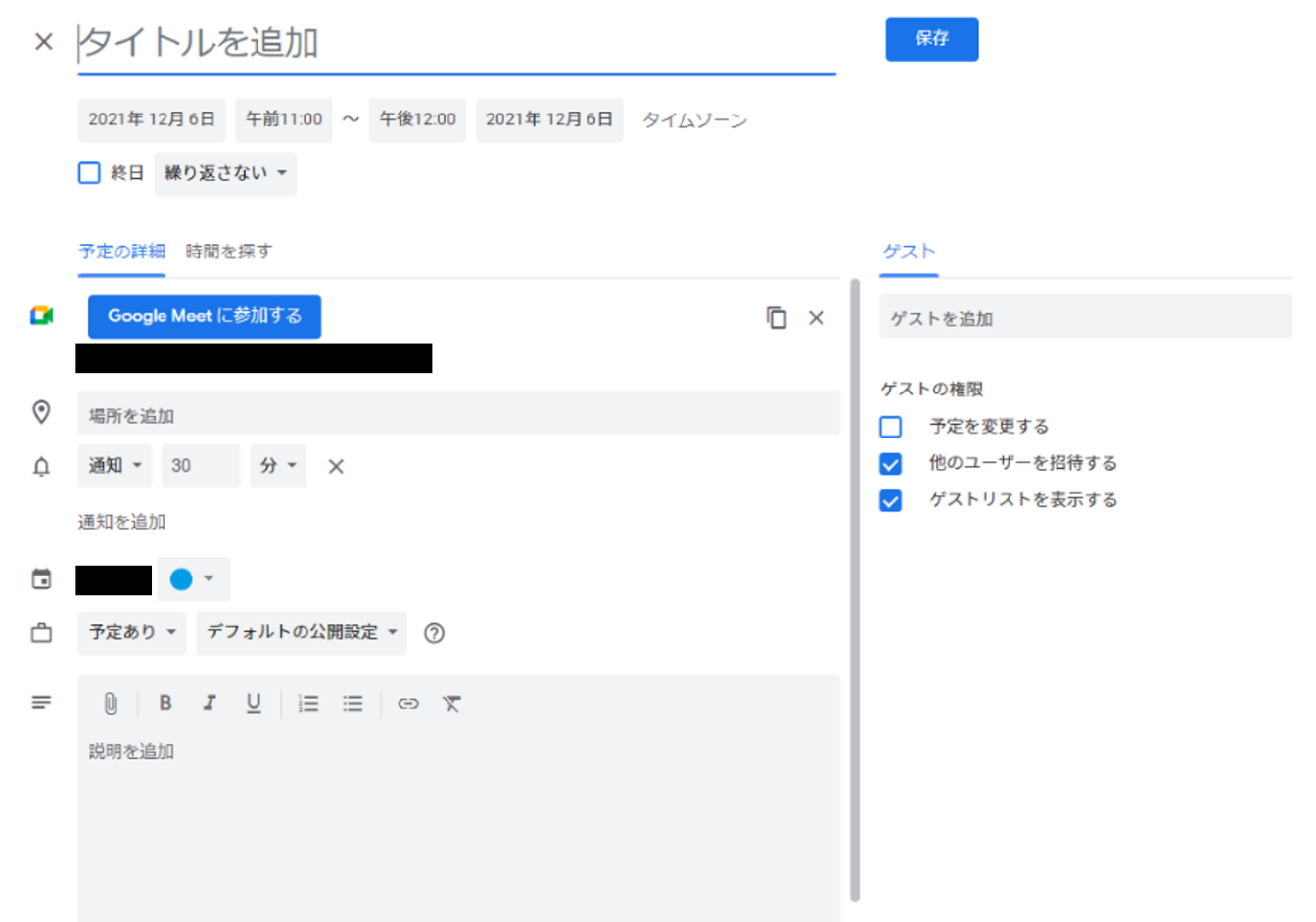Insert a bulleted list
1316x922 pixels.
352,703
